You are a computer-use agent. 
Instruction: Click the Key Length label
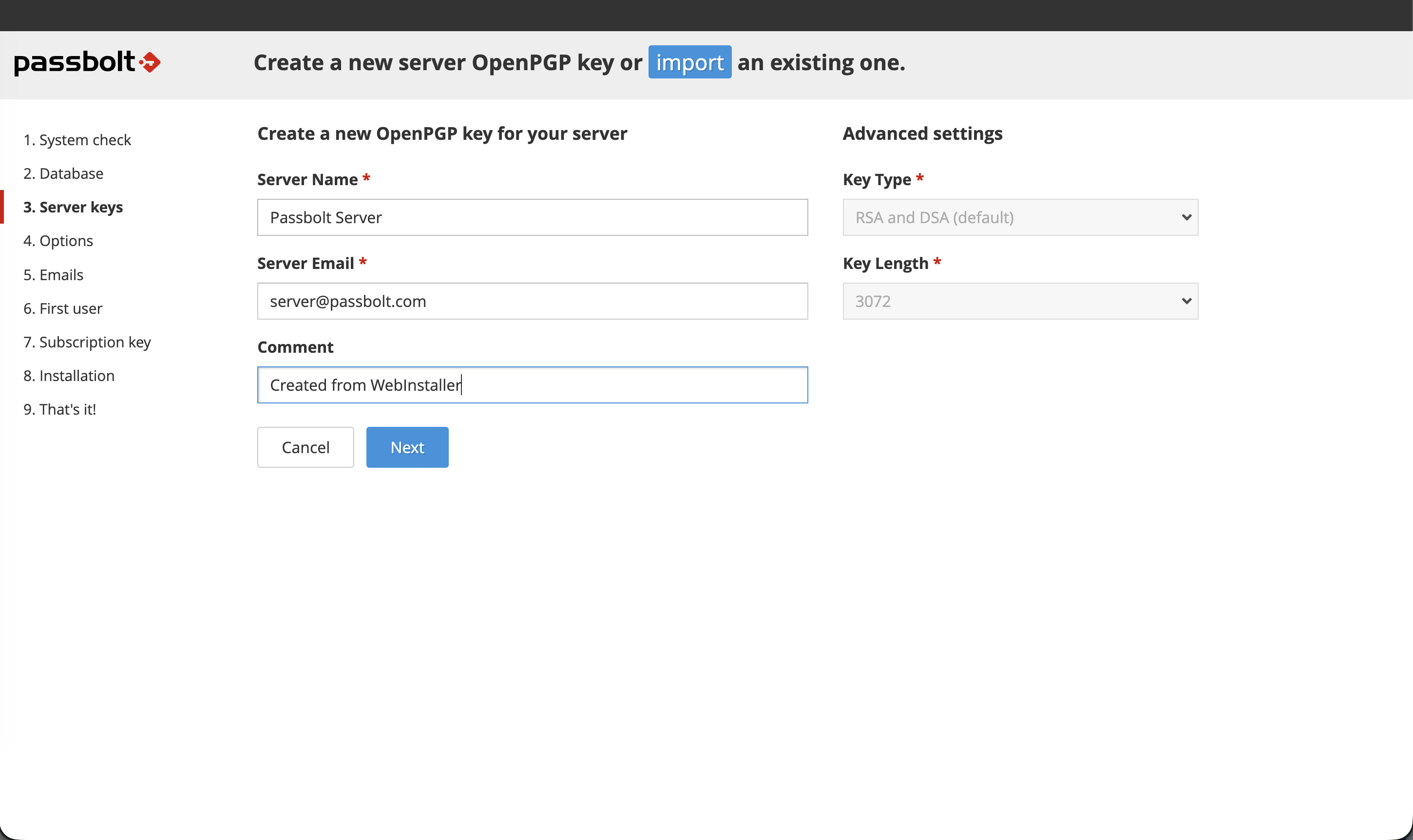click(x=886, y=263)
